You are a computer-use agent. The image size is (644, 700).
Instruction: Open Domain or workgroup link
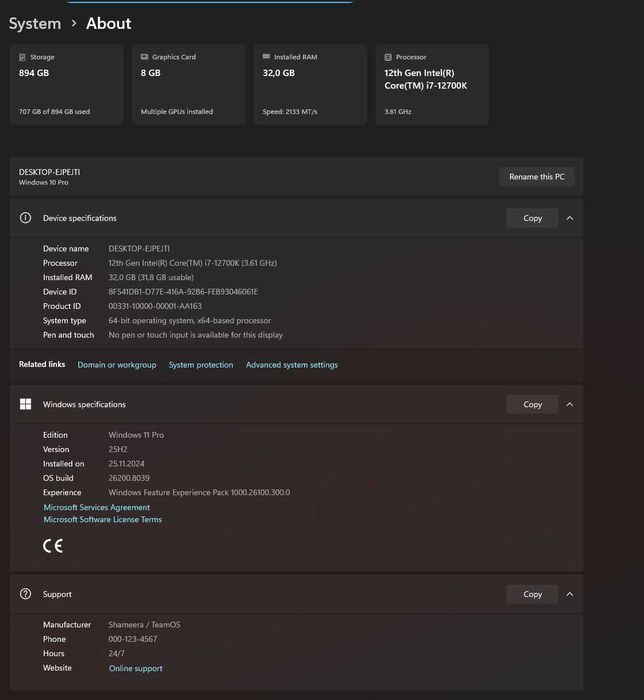point(117,365)
